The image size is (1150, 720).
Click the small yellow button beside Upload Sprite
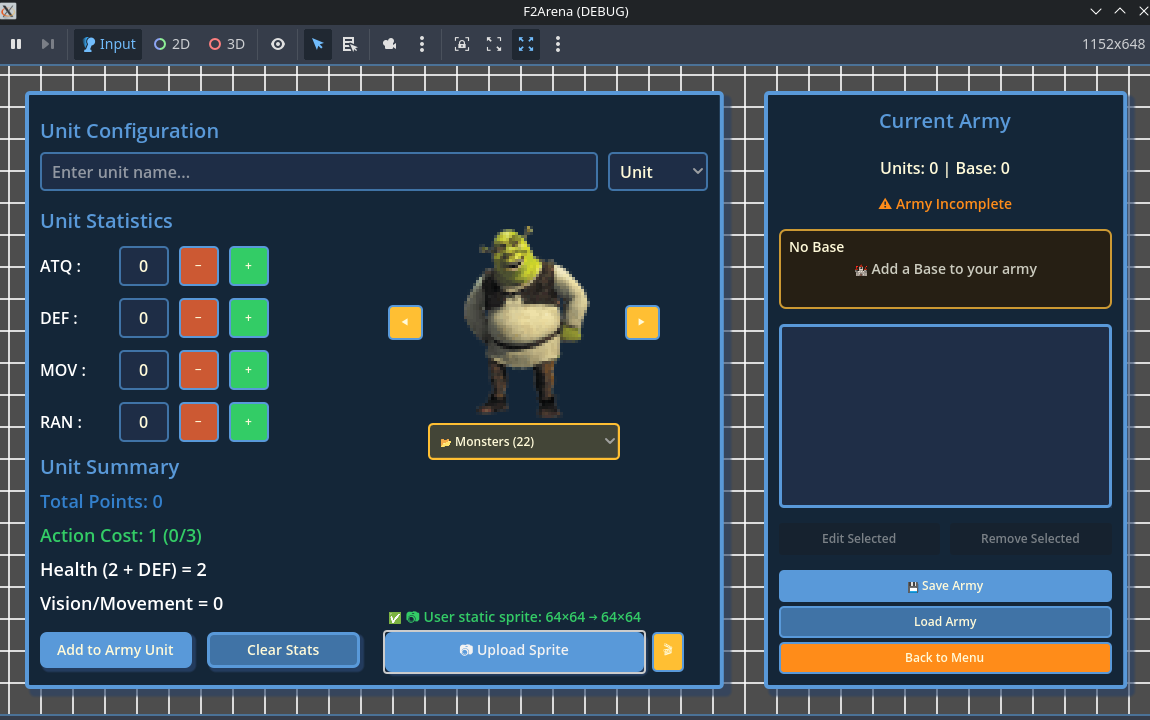click(668, 651)
